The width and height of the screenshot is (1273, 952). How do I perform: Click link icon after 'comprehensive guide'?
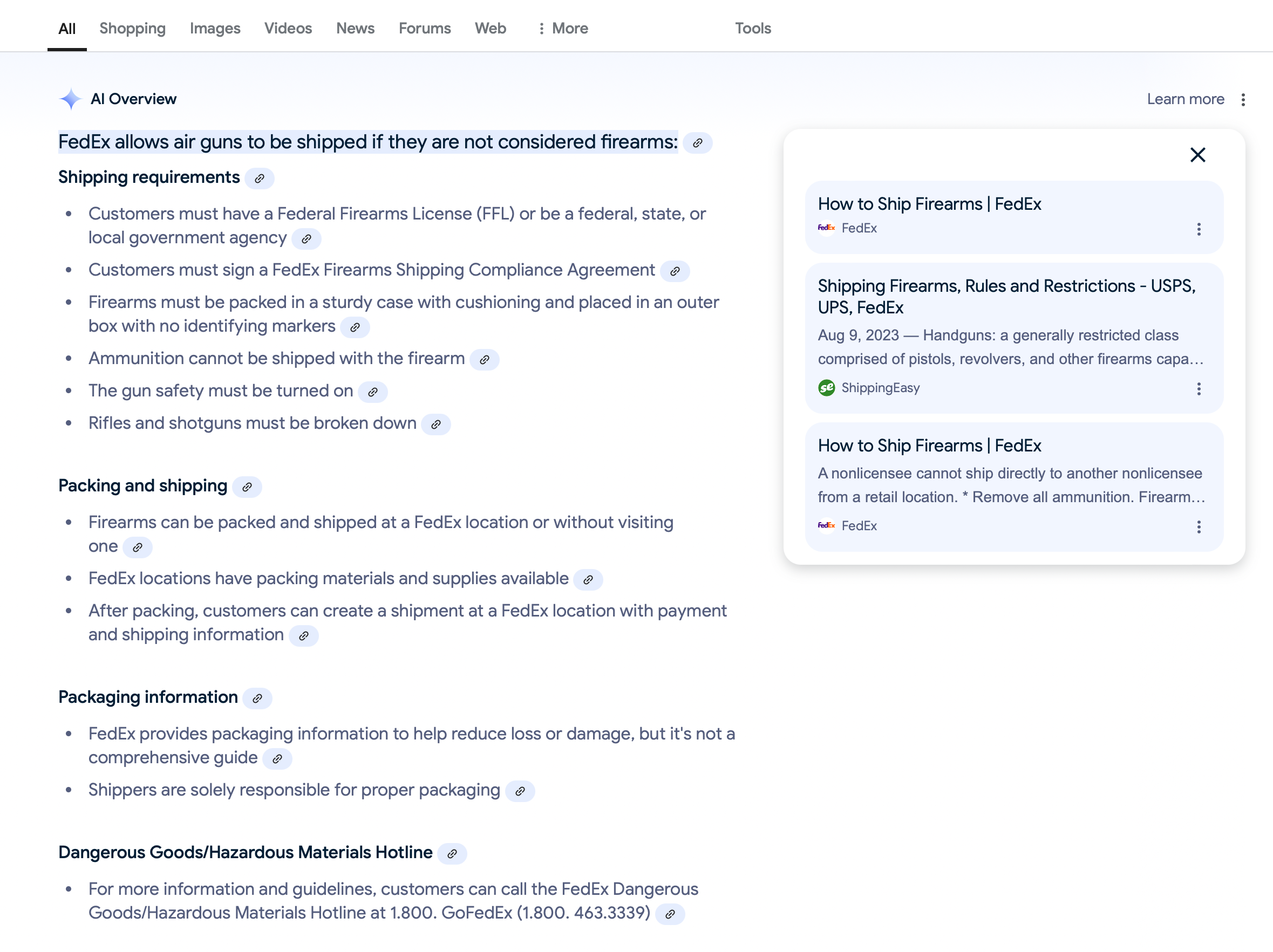coord(277,759)
